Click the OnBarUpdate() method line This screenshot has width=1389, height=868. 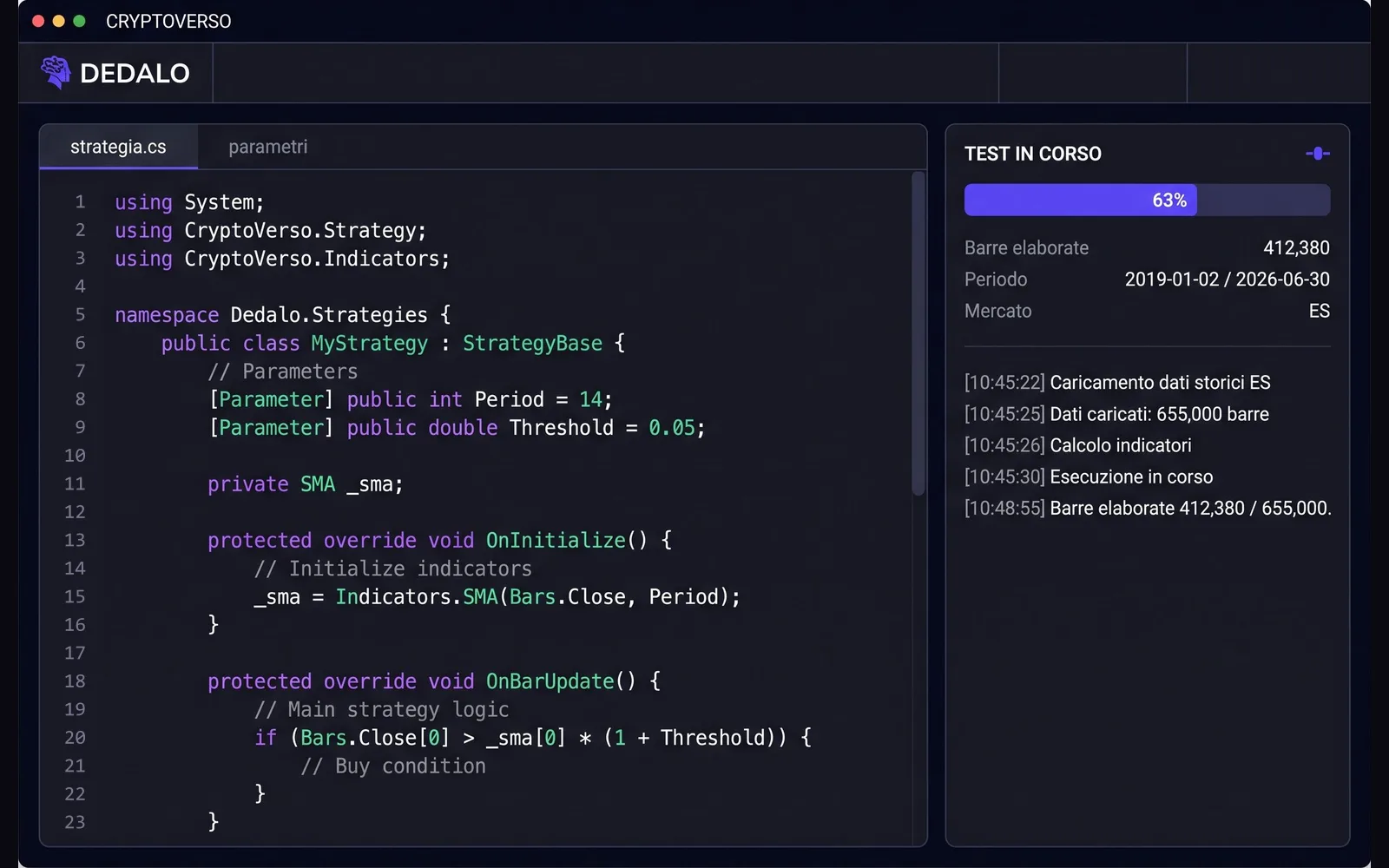tap(434, 681)
